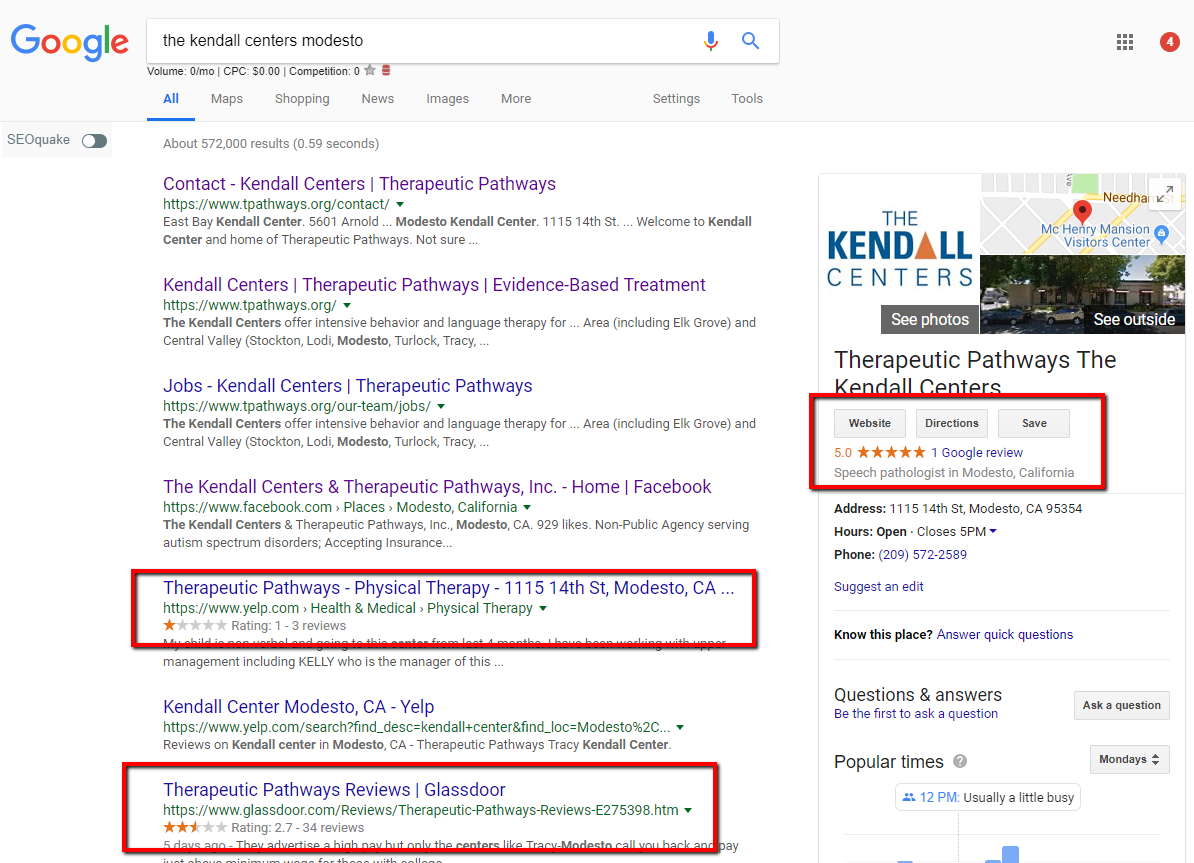Click the red database icon below the search bar
The image size is (1194, 863).
386,71
